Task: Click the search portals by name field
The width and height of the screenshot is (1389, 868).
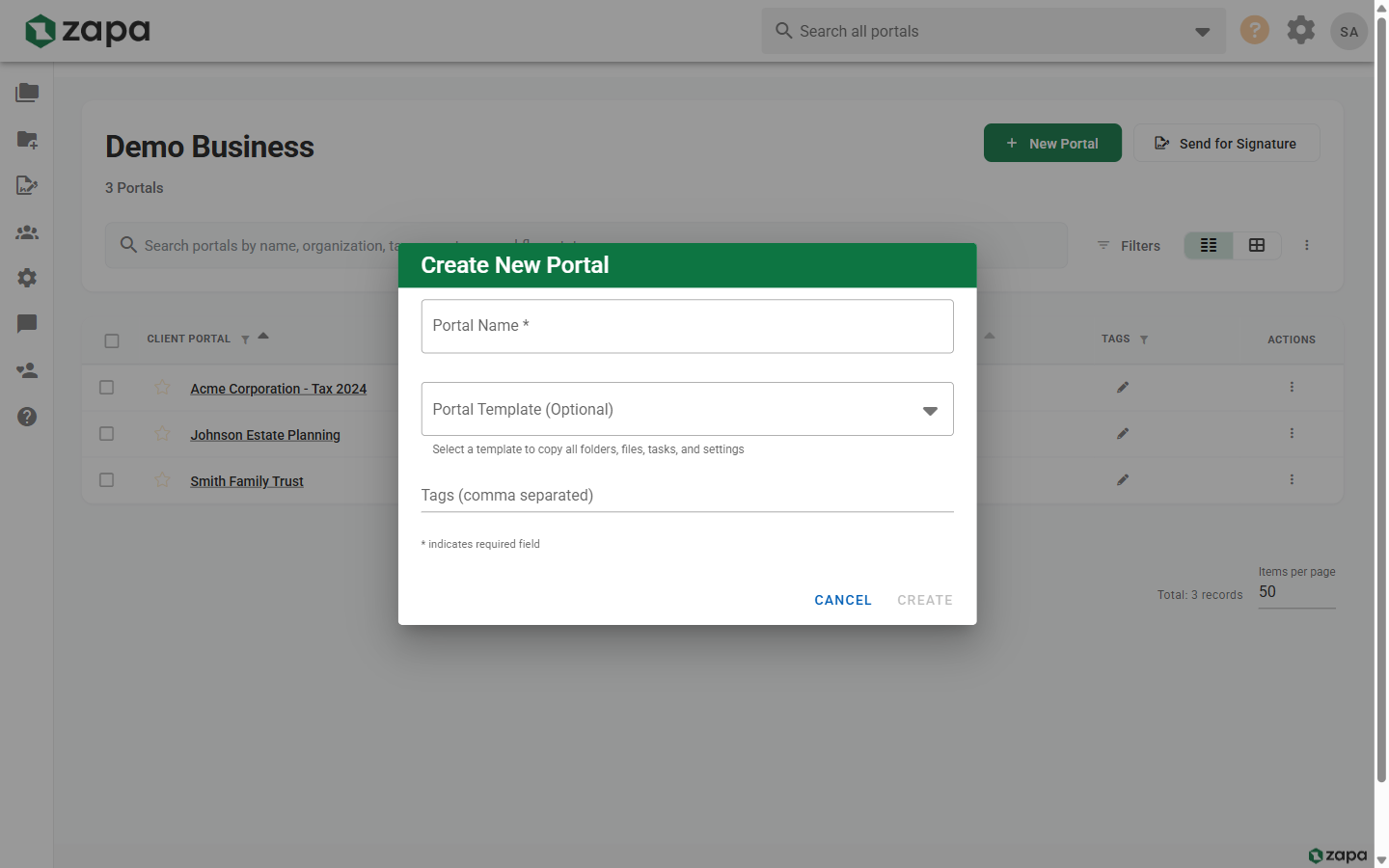Action: pyautogui.click(x=586, y=246)
